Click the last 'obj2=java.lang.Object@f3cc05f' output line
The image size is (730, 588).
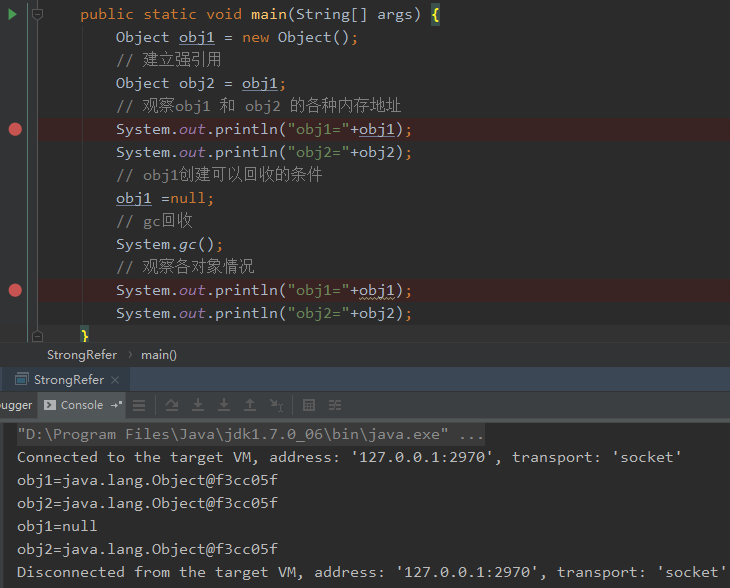[147, 549]
